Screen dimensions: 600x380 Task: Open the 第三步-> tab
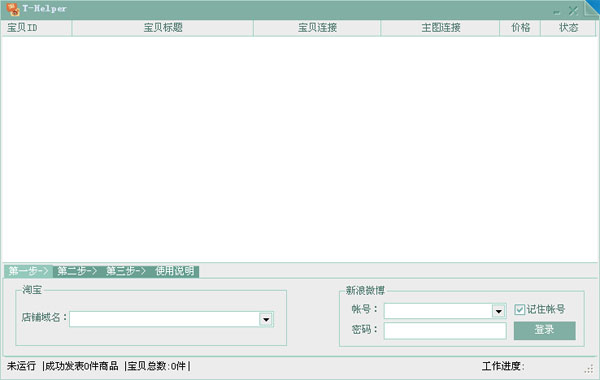(126, 271)
